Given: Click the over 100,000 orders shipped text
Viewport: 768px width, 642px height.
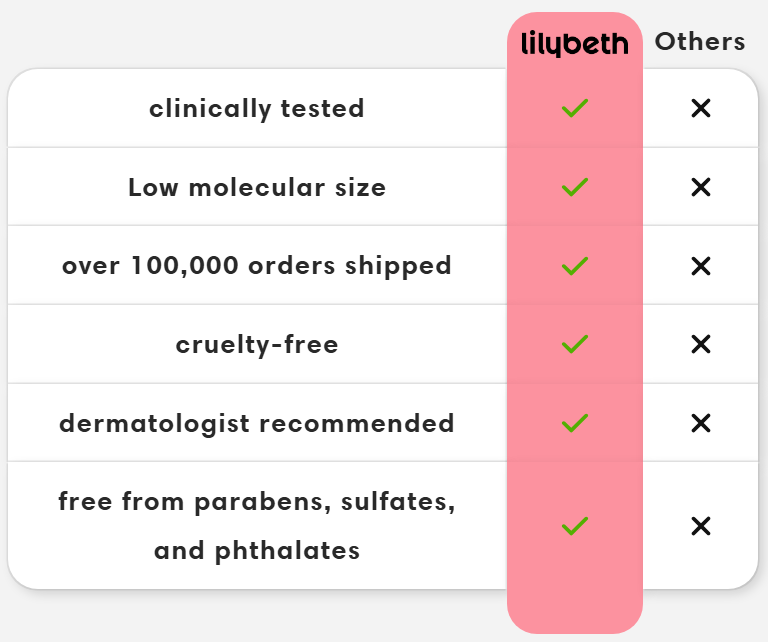Looking at the screenshot, I should 257,266.
